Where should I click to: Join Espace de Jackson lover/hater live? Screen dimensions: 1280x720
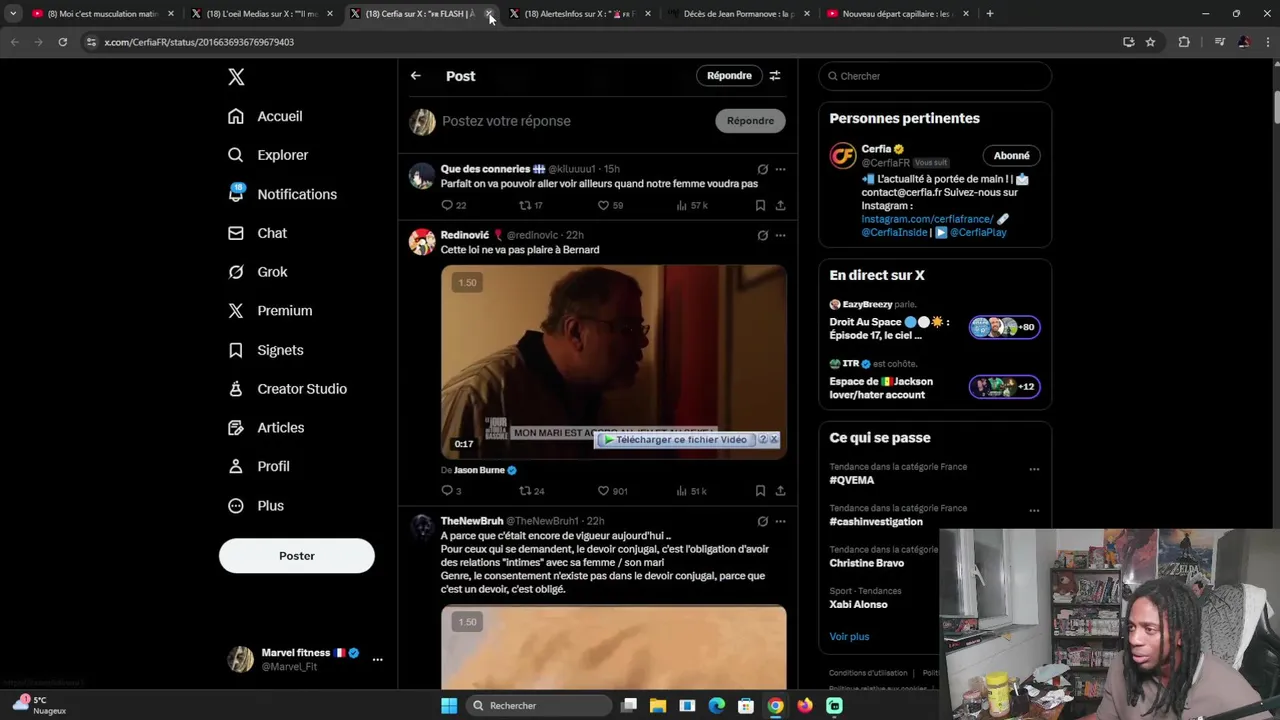coord(935,380)
